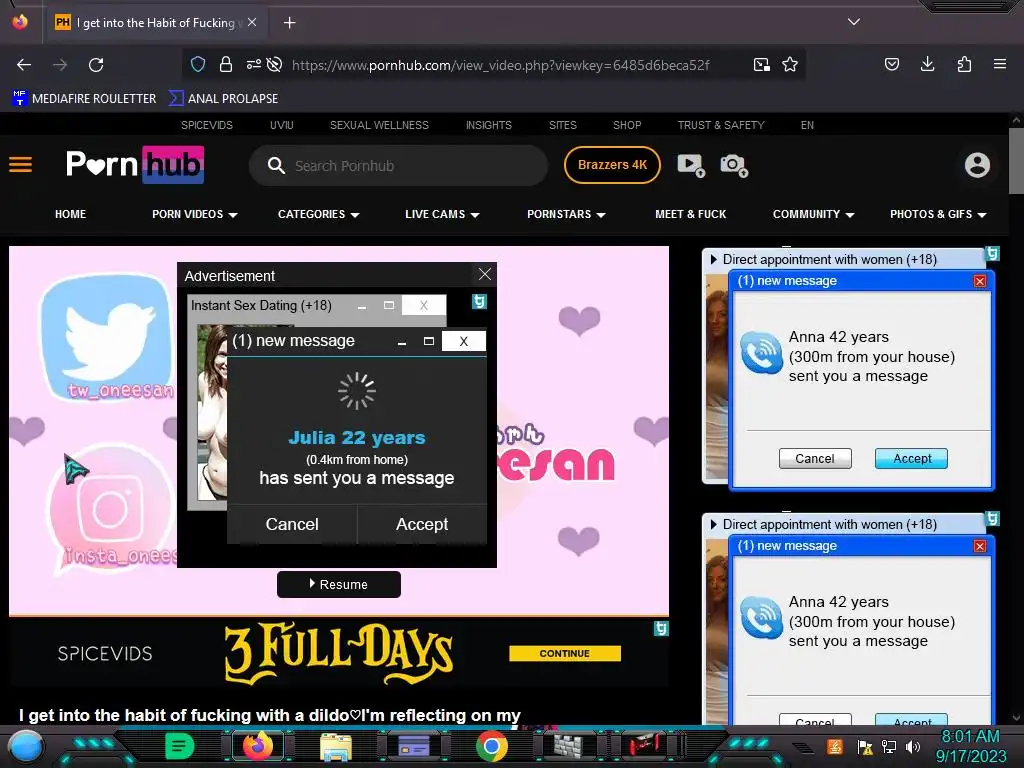Open the EN language selector
This screenshot has width=1024, height=768.
click(807, 125)
